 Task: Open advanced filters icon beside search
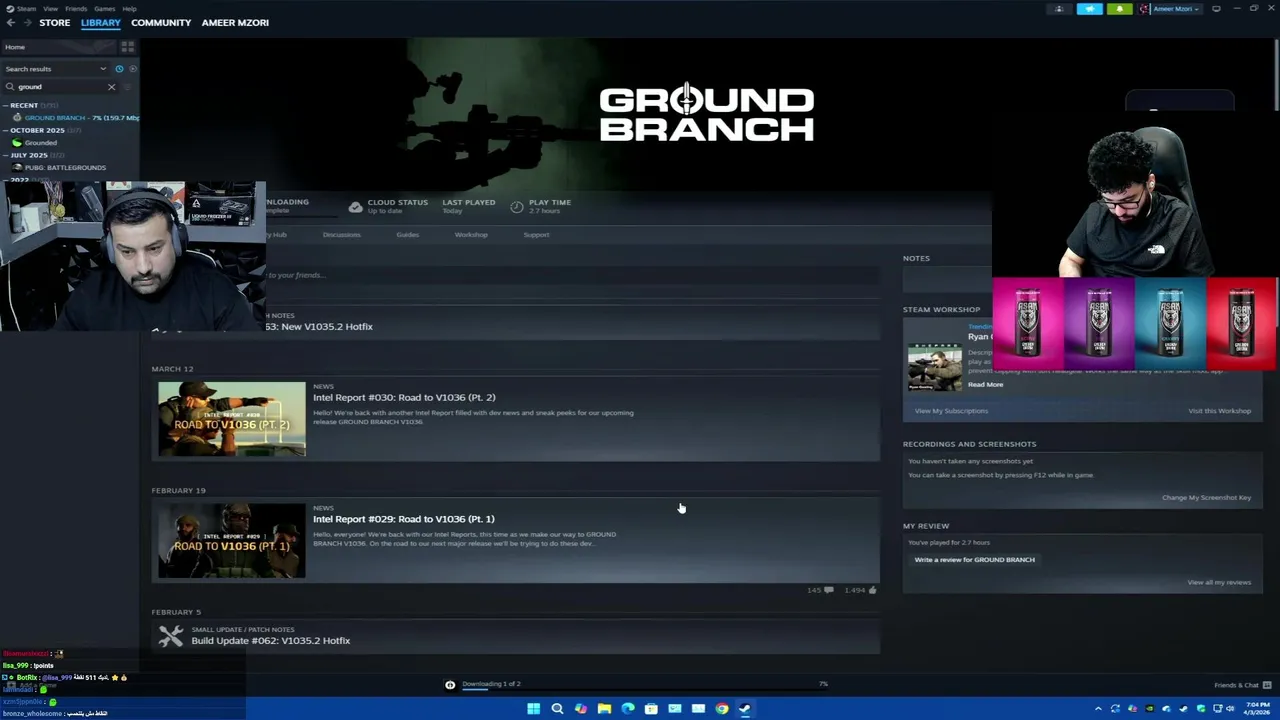coord(128,87)
